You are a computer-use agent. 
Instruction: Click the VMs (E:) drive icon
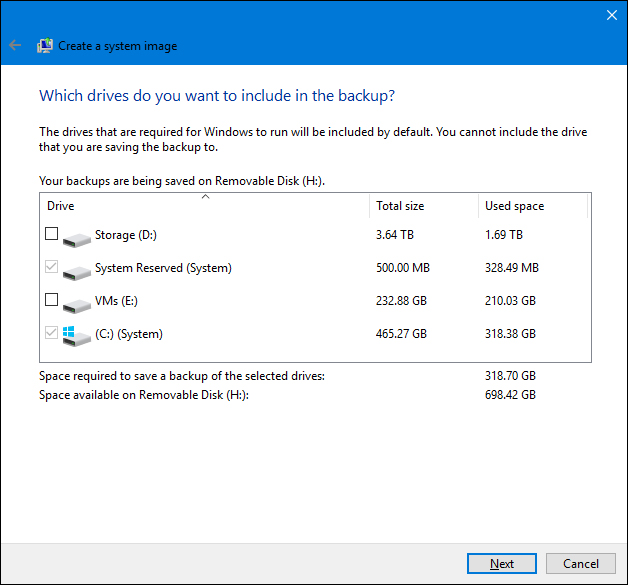pos(75,302)
